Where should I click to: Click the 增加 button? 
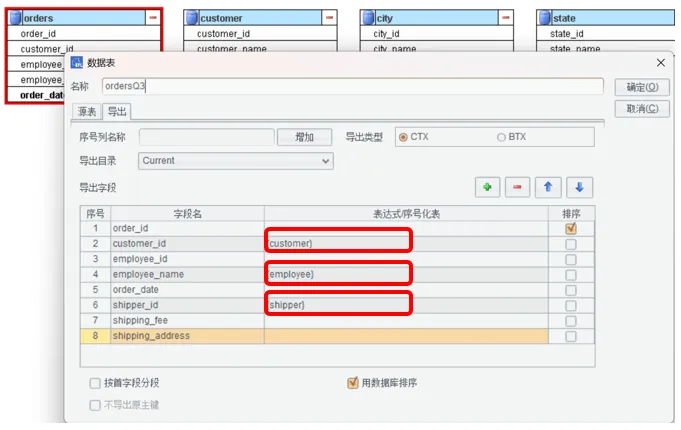pyautogui.click(x=304, y=137)
